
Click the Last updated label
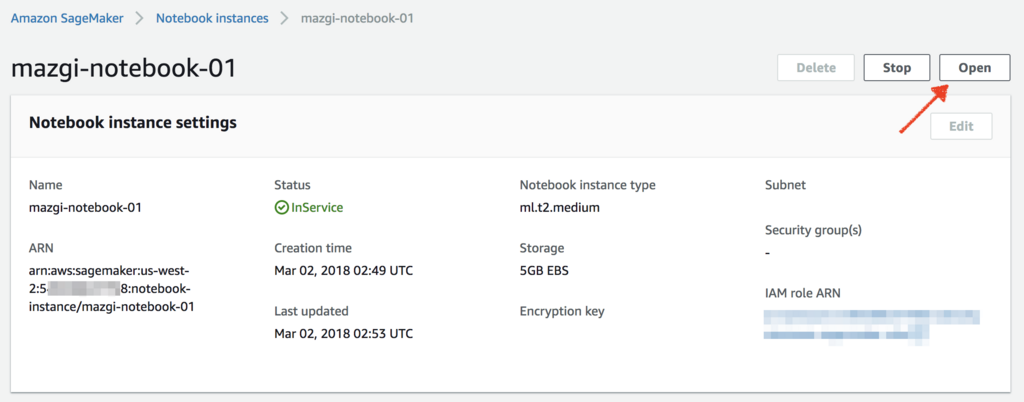312,311
